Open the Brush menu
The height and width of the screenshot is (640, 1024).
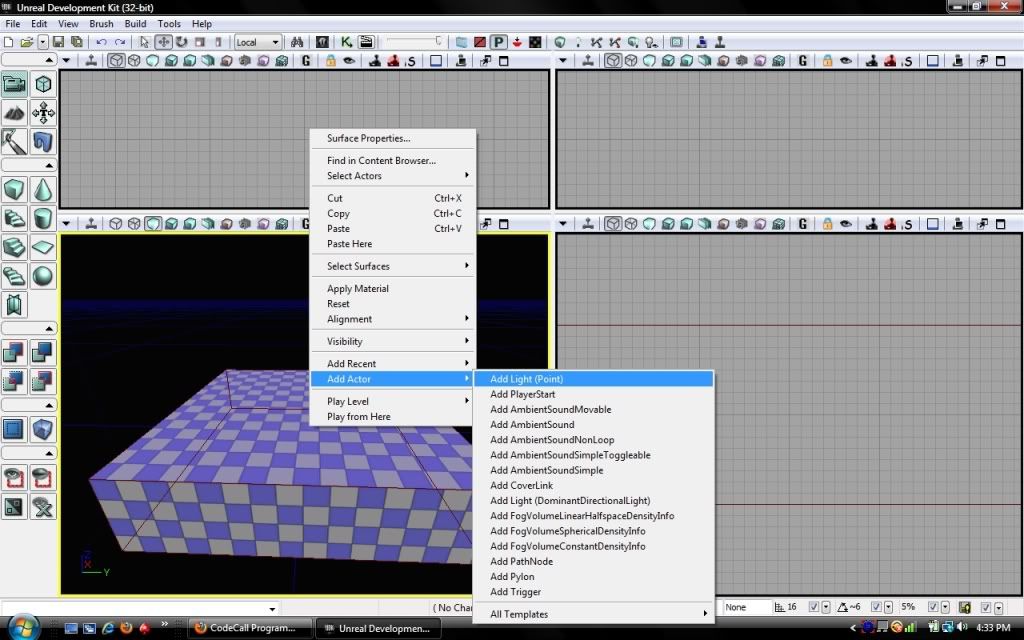coord(101,24)
